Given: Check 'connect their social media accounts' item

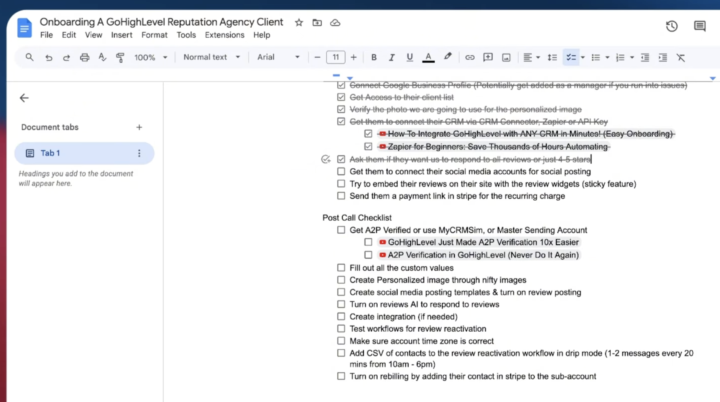Looking at the screenshot, I should point(341,171).
